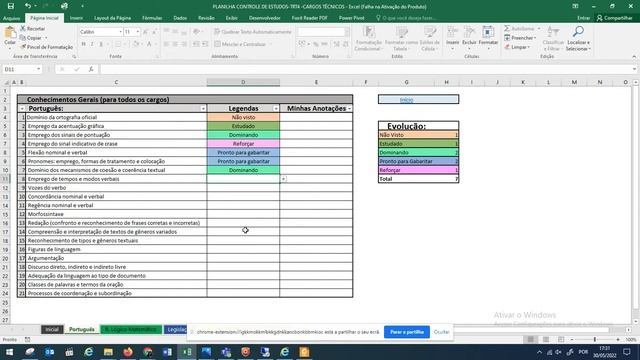
Task: Open the Legendas column filter arrow
Action: (x=276, y=109)
